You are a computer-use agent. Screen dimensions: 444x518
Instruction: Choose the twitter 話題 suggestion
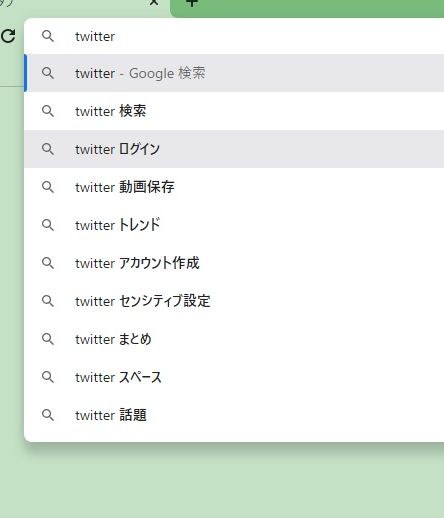coord(234,415)
